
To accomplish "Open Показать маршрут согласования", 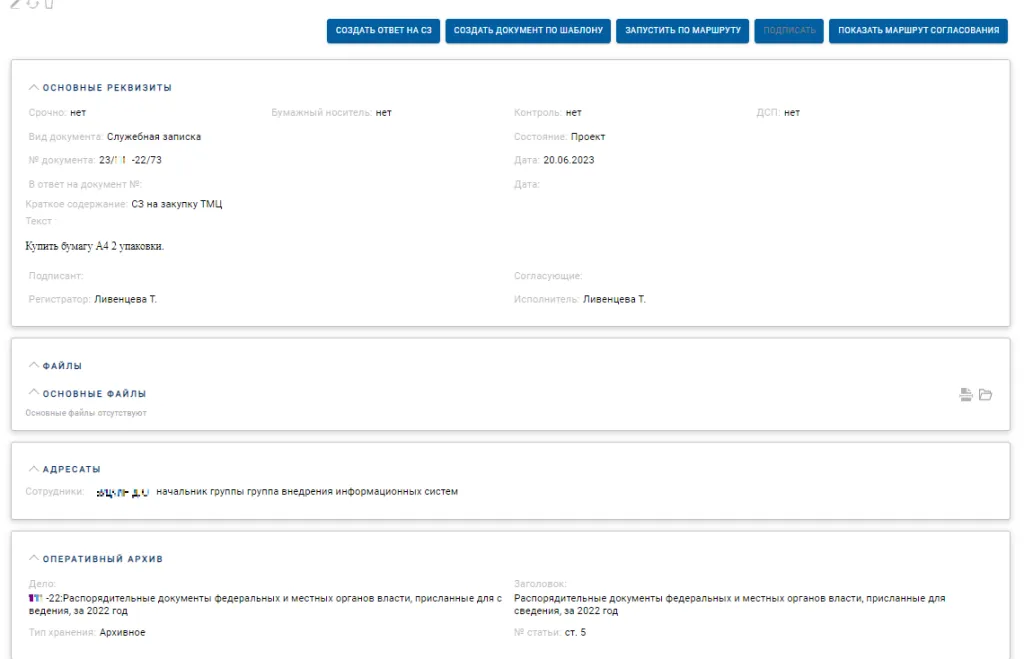I will click(917, 31).
